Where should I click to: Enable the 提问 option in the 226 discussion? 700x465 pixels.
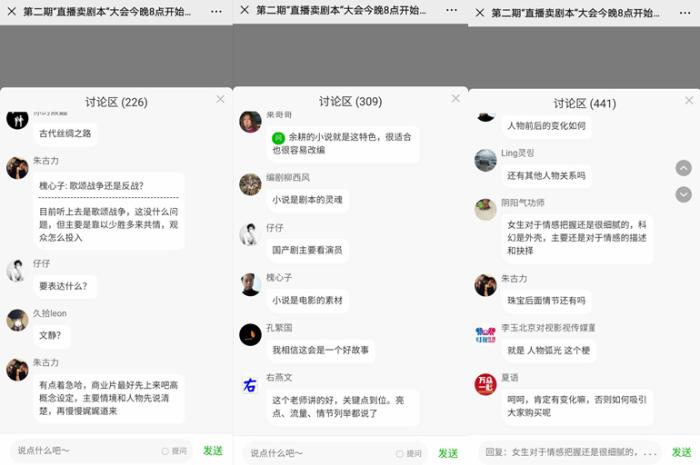166,451
